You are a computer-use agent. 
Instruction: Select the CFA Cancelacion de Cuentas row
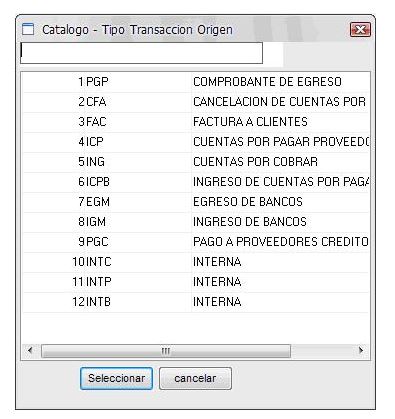[x=196, y=102]
